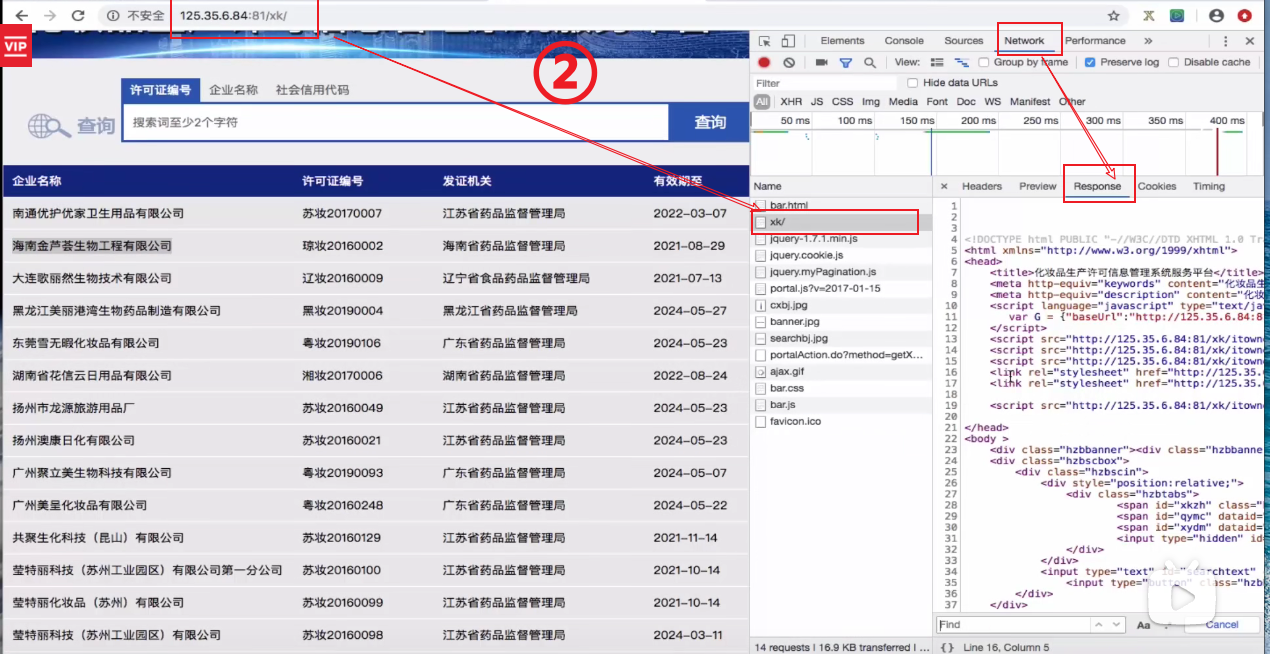1270x654 pixels.
Task: Pretty print response with braces icon
Action: tap(947, 647)
